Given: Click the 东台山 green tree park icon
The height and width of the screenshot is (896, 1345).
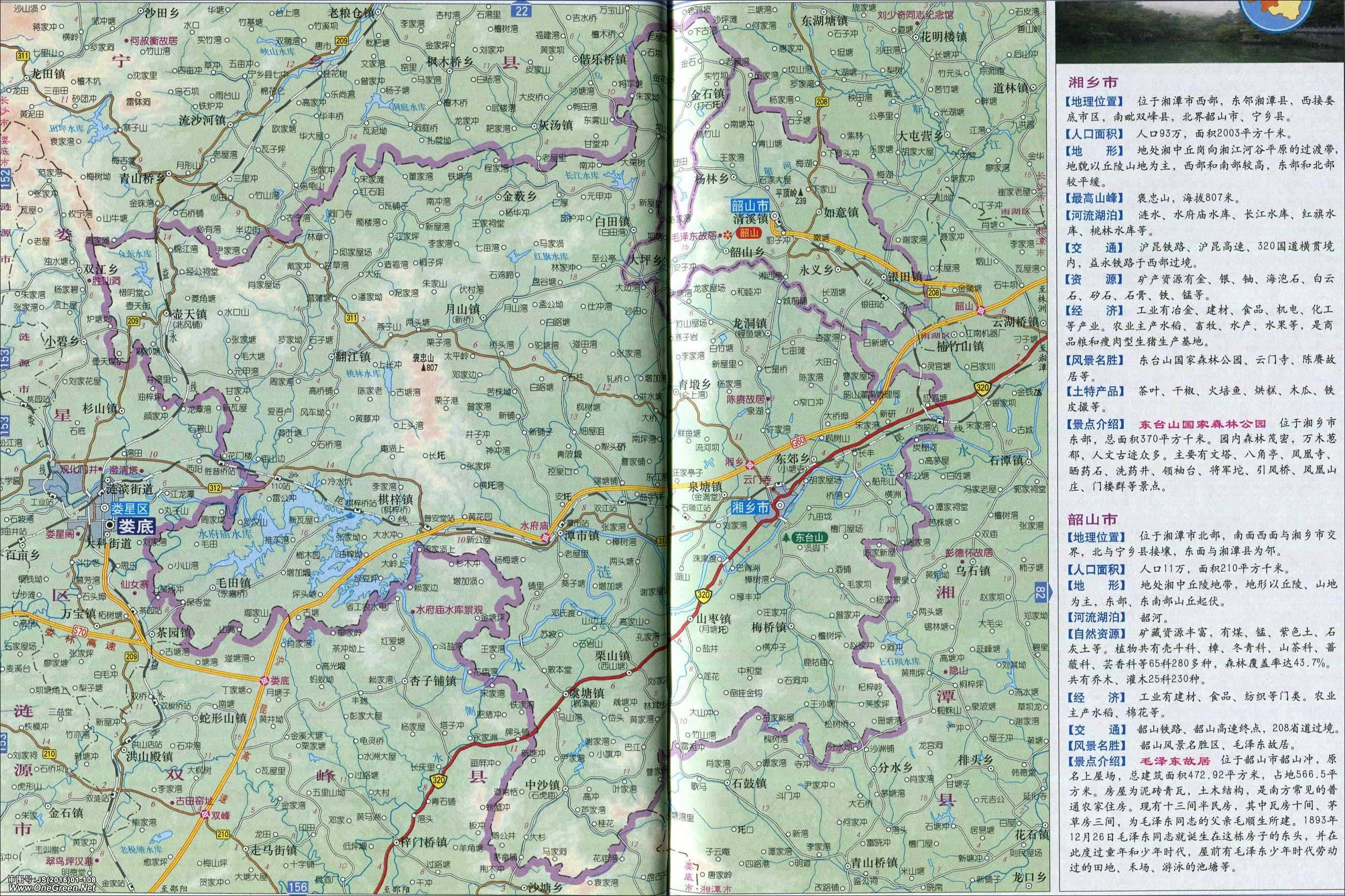Looking at the screenshot, I should click(x=787, y=537).
